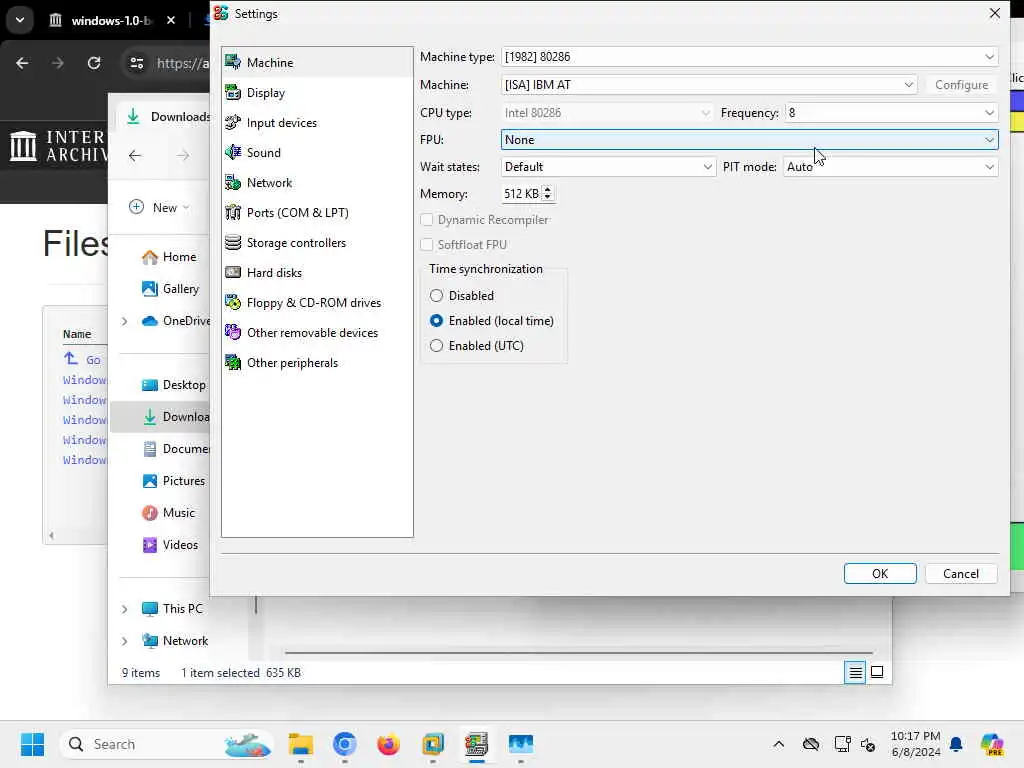
Task: Open the FPU dropdown
Action: click(749, 140)
